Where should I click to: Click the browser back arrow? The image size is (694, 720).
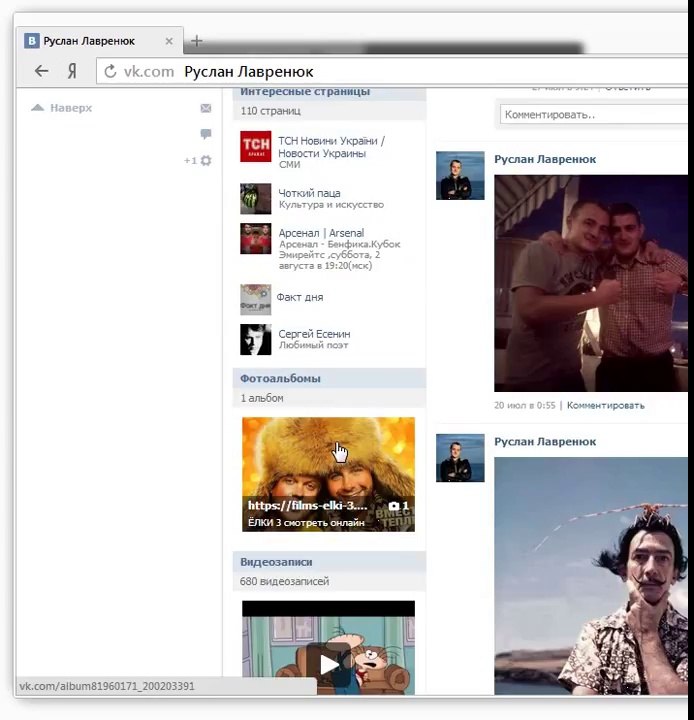click(x=42, y=71)
